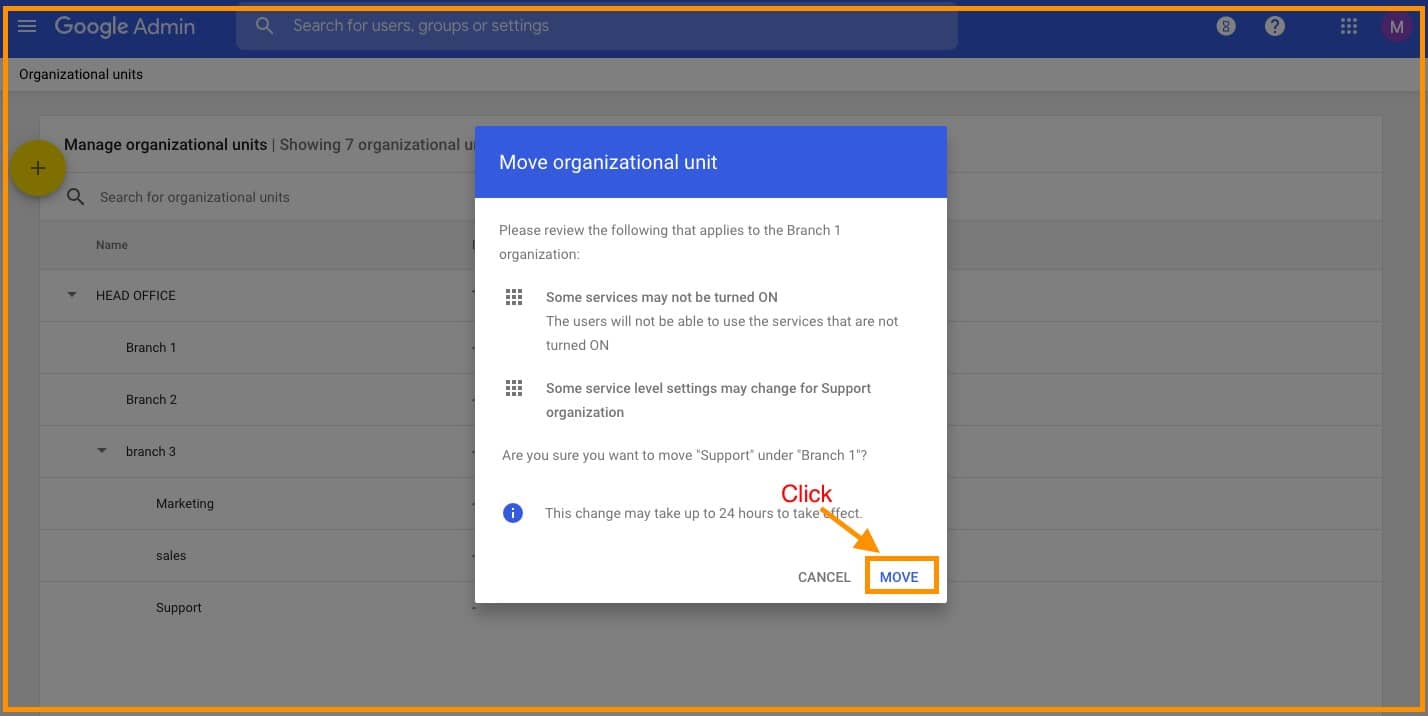This screenshot has width=1428, height=716.
Task: Select the Branch 1 row
Action: [151, 347]
